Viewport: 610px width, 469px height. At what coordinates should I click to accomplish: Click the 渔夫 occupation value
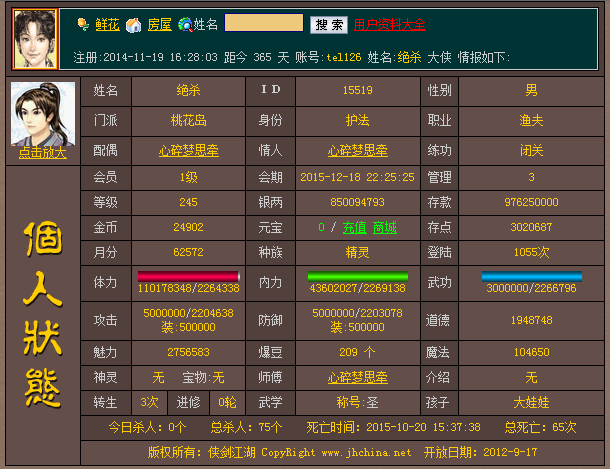click(x=531, y=121)
